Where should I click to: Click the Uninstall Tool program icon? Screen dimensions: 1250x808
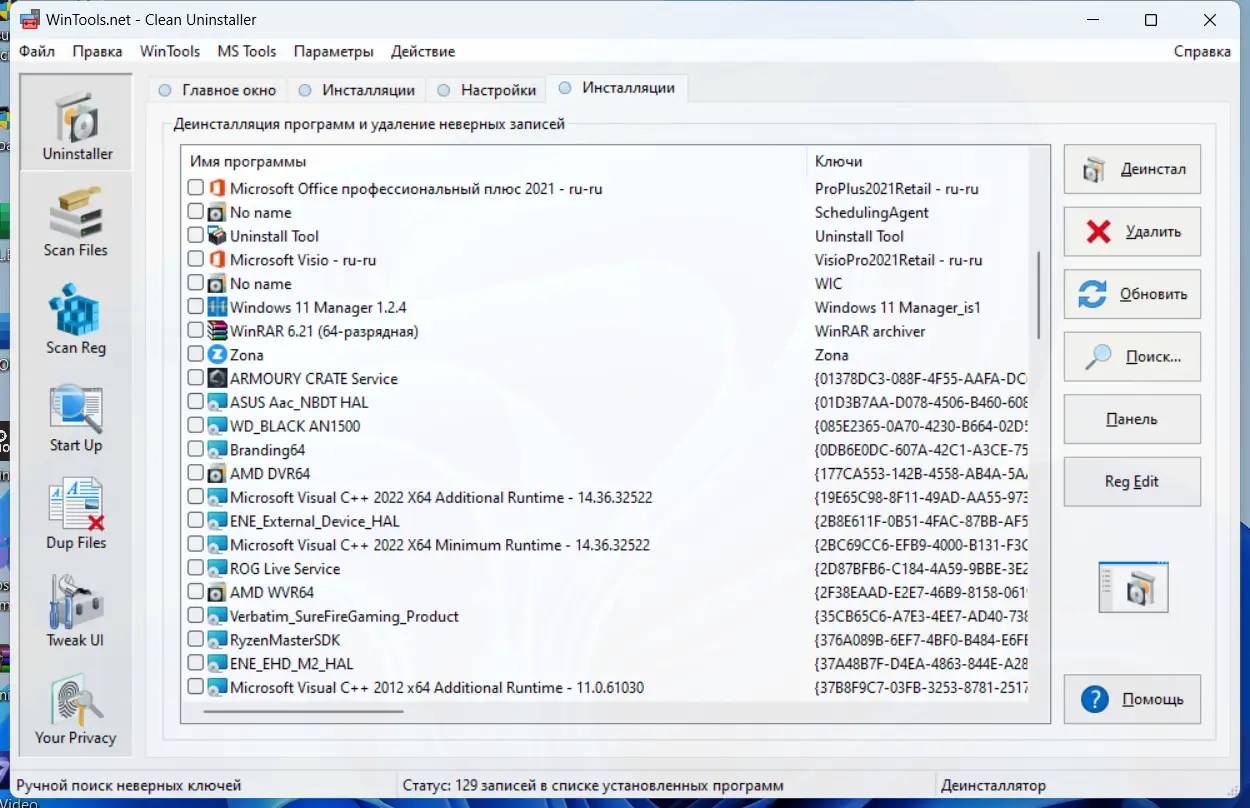coord(217,236)
